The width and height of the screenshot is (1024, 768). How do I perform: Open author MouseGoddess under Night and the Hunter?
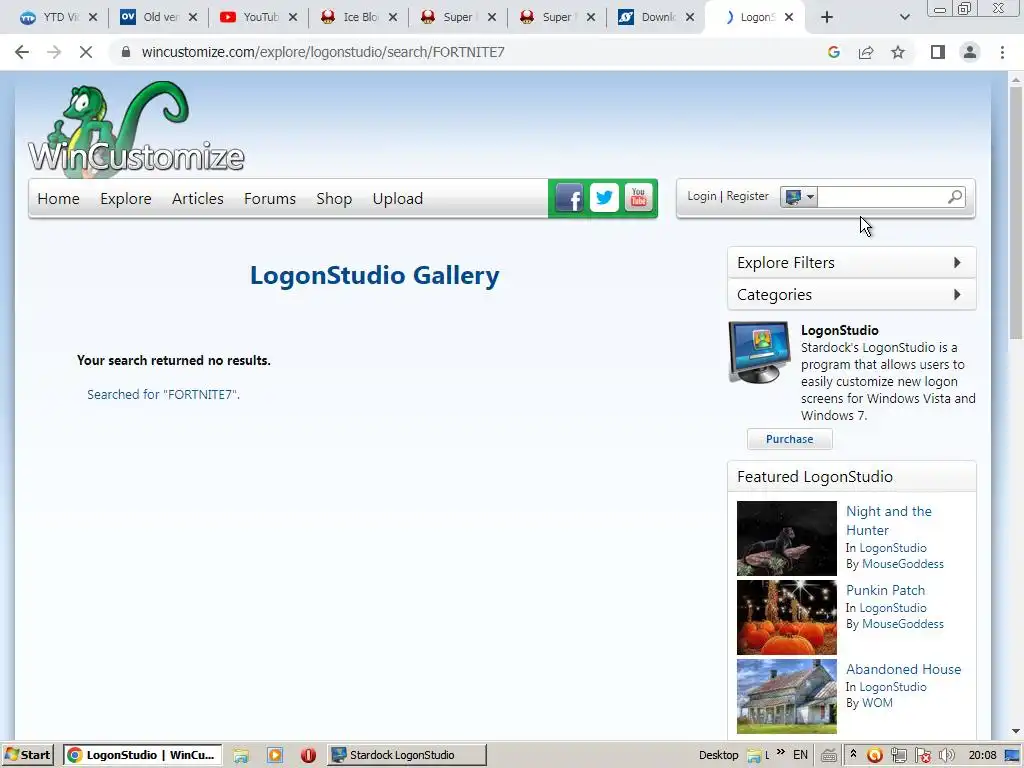[x=903, y=564]
